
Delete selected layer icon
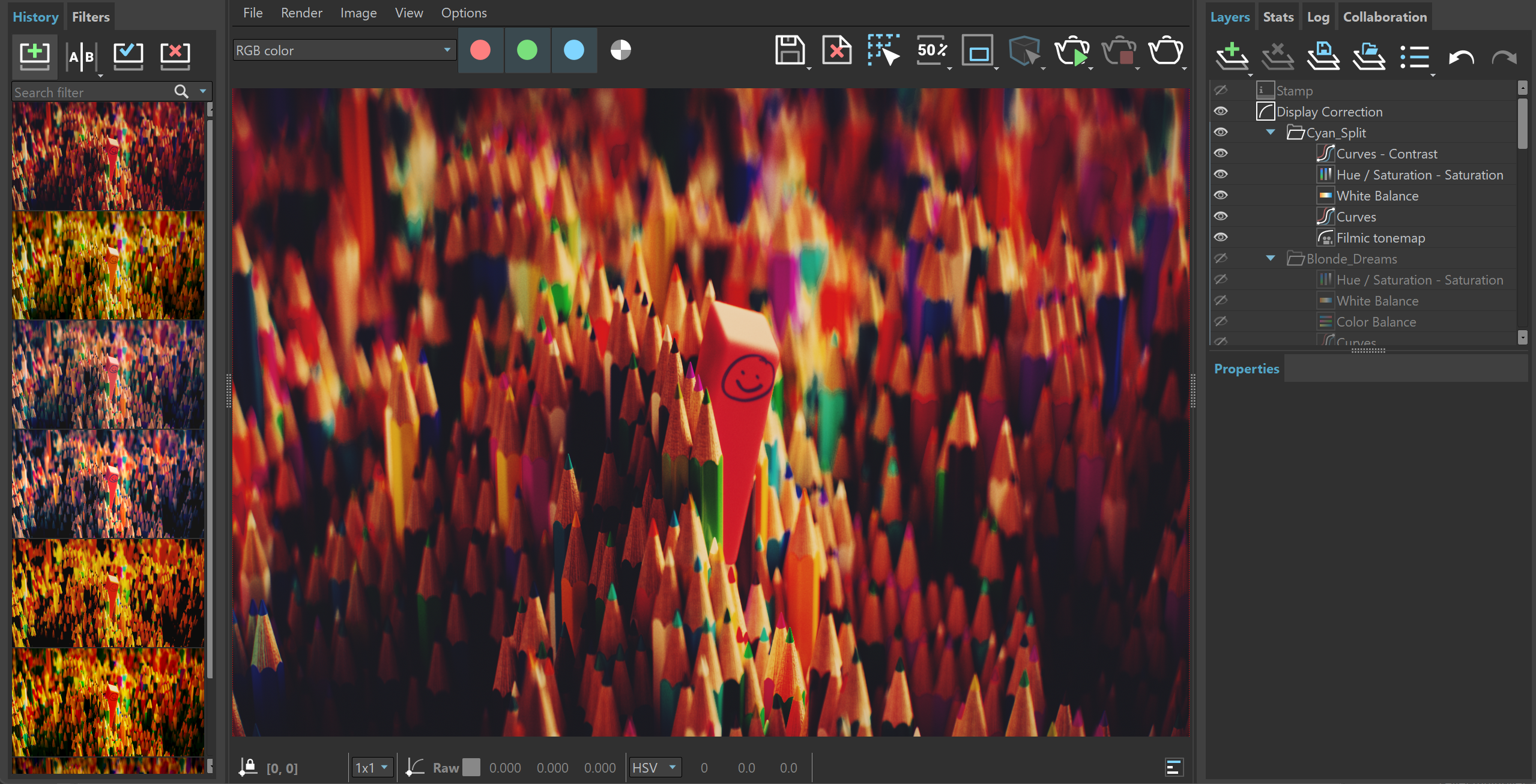pyautogui.click(x=1277, y=56)
